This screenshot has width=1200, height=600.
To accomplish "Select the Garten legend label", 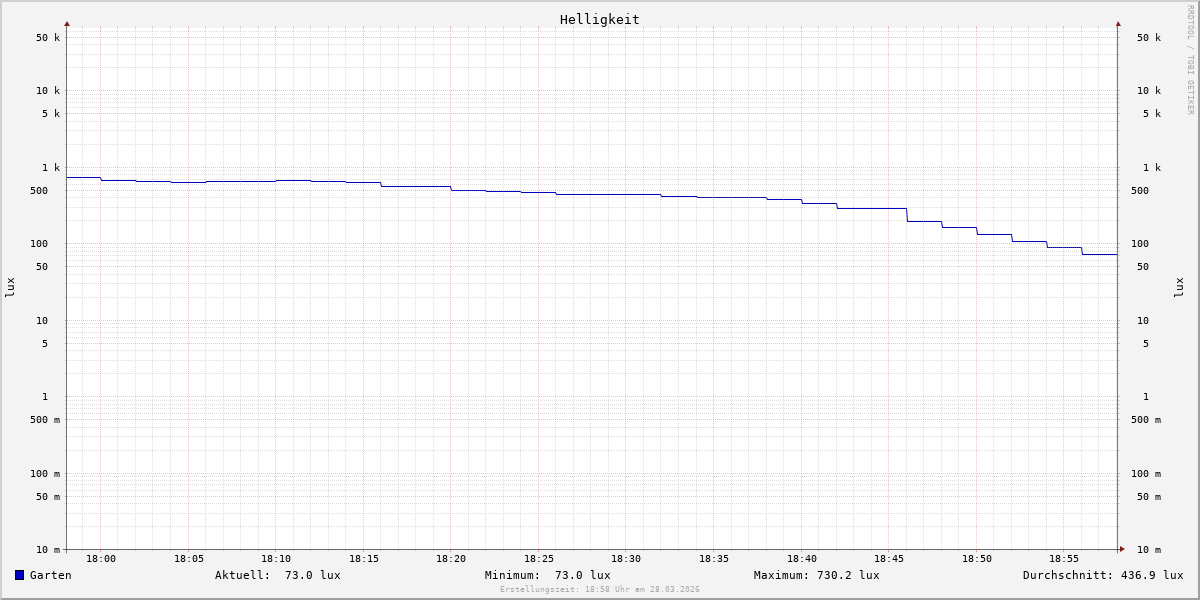I will 50,575.
